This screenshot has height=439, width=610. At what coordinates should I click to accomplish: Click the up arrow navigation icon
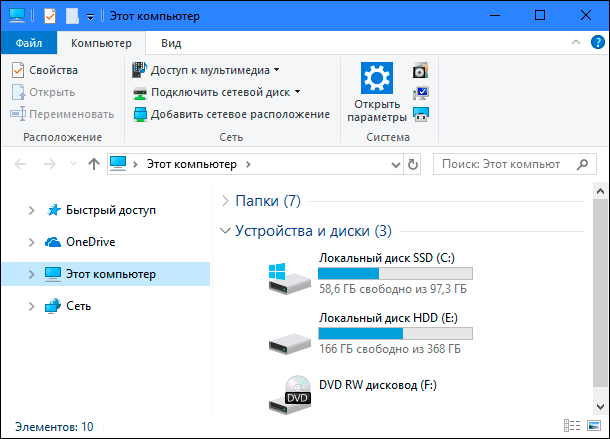coord(93,164)
